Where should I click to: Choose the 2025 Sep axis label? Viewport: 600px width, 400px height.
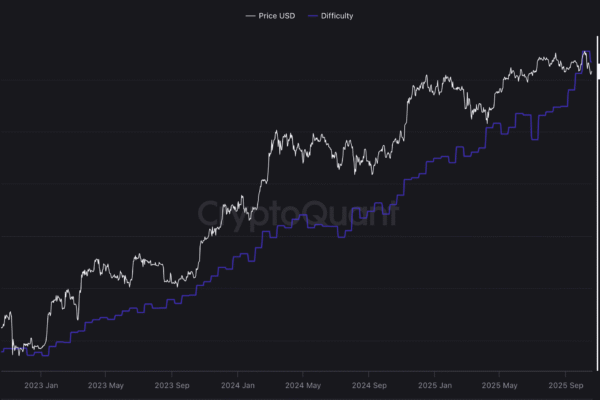564,384
